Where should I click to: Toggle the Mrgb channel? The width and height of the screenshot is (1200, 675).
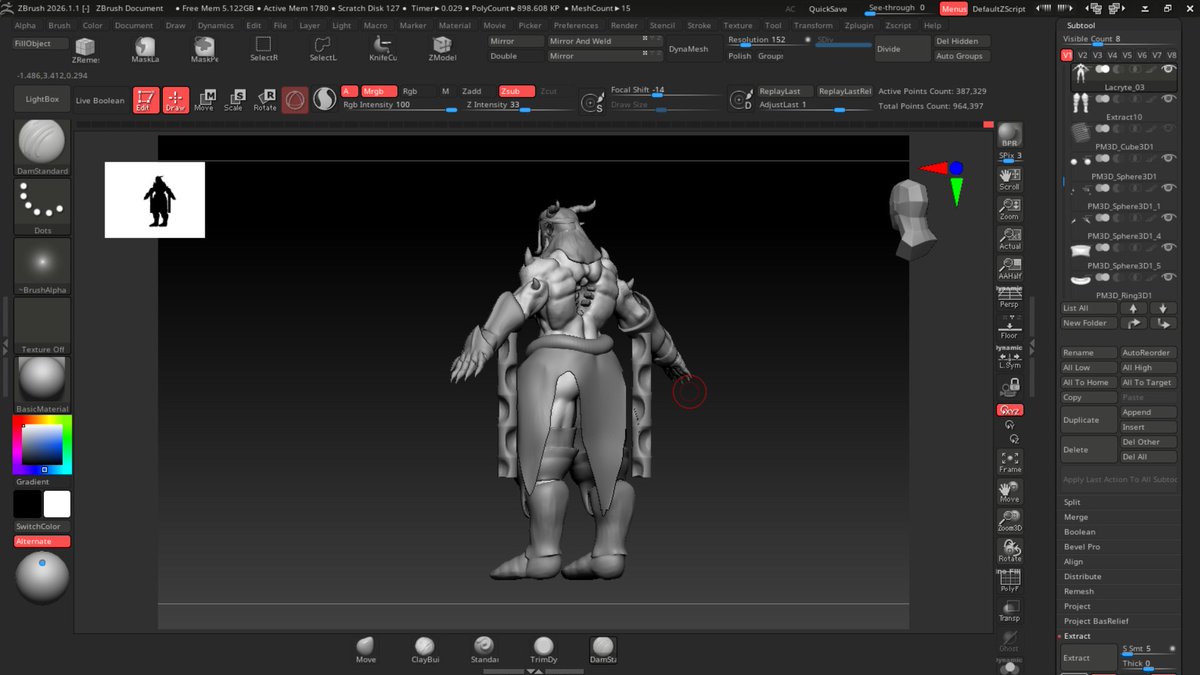(x=377, y=91)
